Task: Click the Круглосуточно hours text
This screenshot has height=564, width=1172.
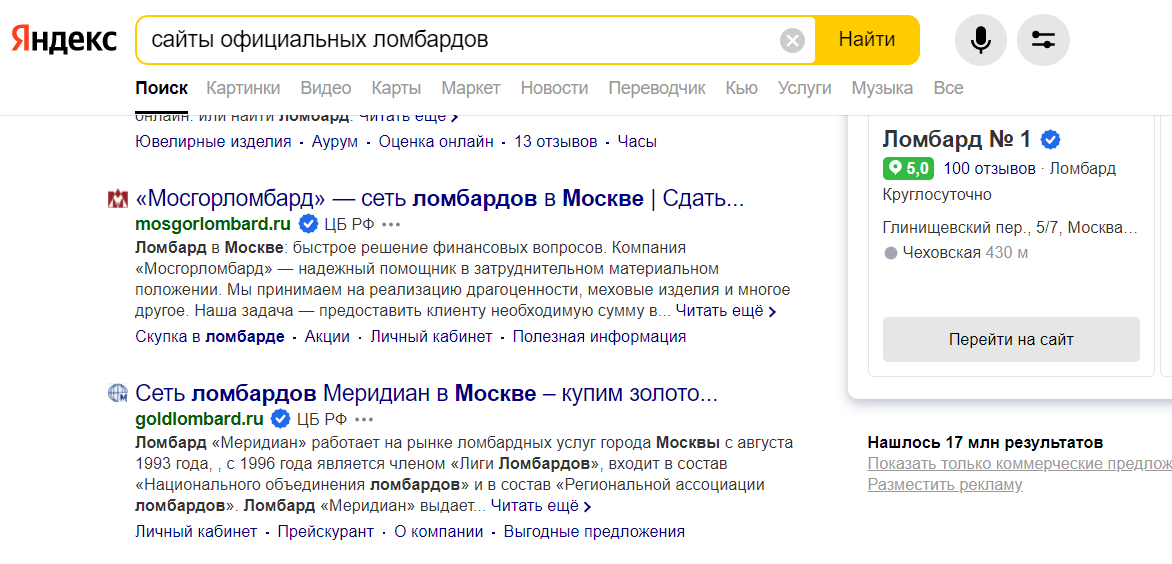Action: 937,196
